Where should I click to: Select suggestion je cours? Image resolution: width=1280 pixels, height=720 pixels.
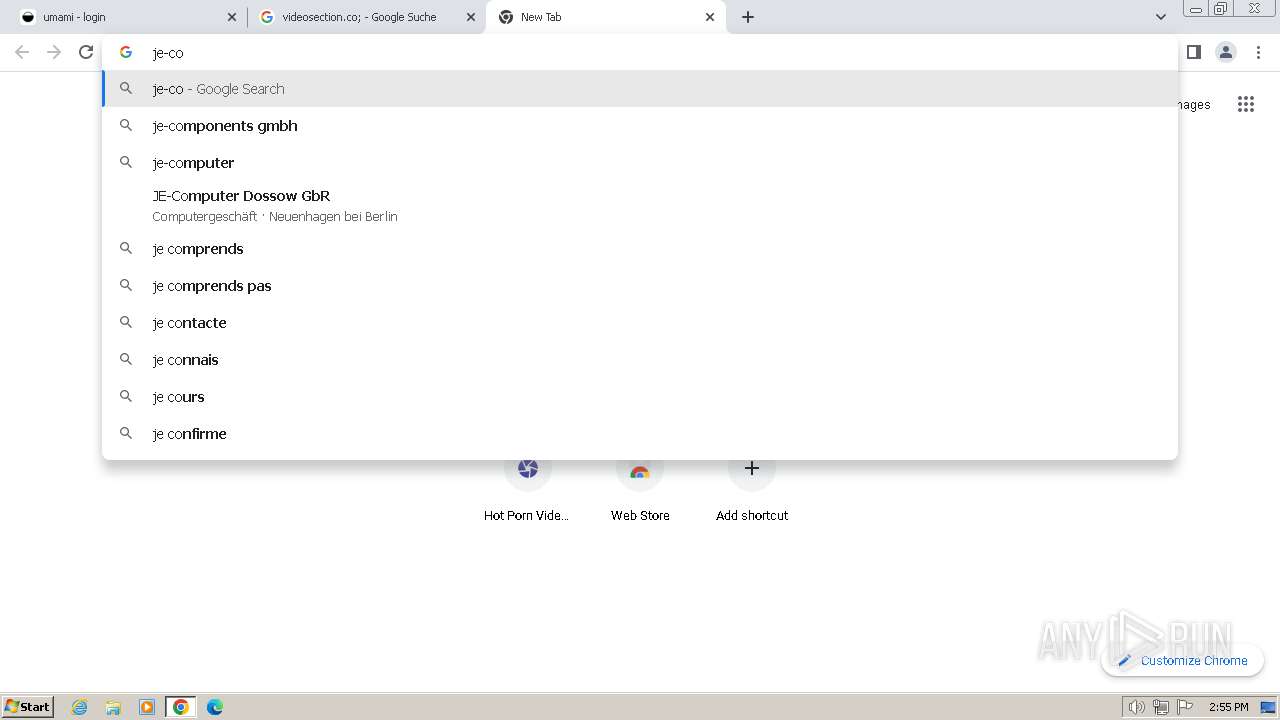point(640,397)
